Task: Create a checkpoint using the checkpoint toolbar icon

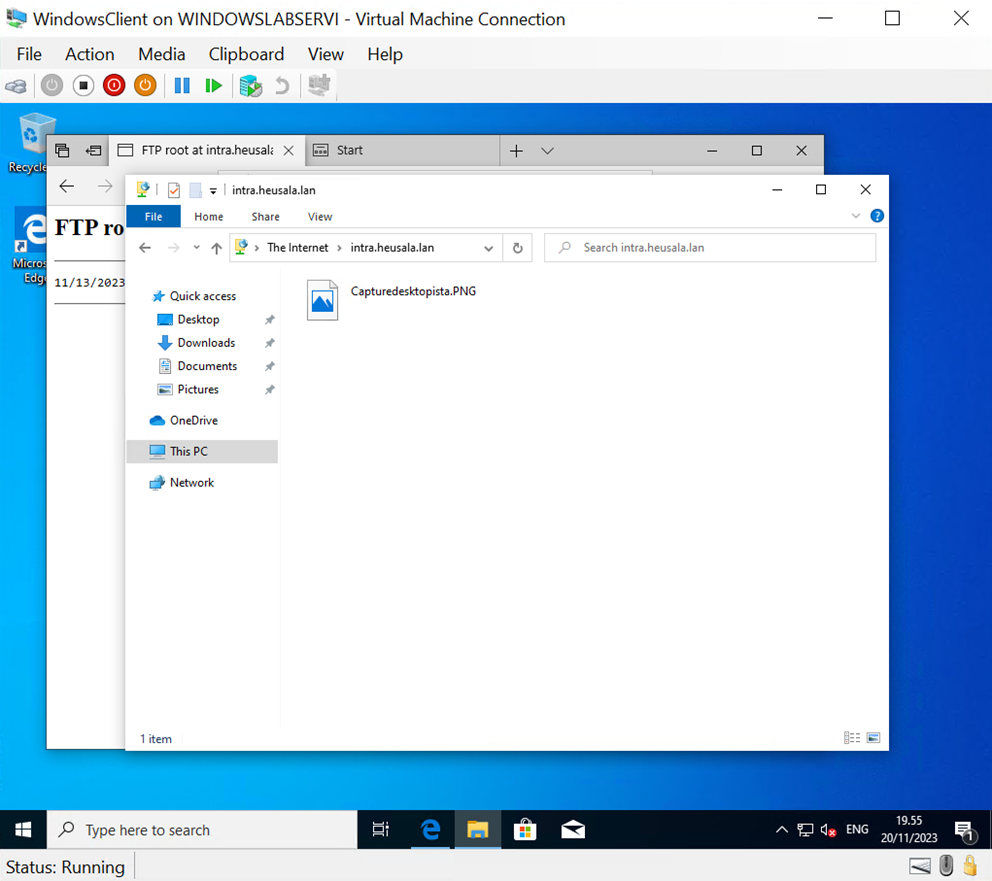Action: point(251,85)
